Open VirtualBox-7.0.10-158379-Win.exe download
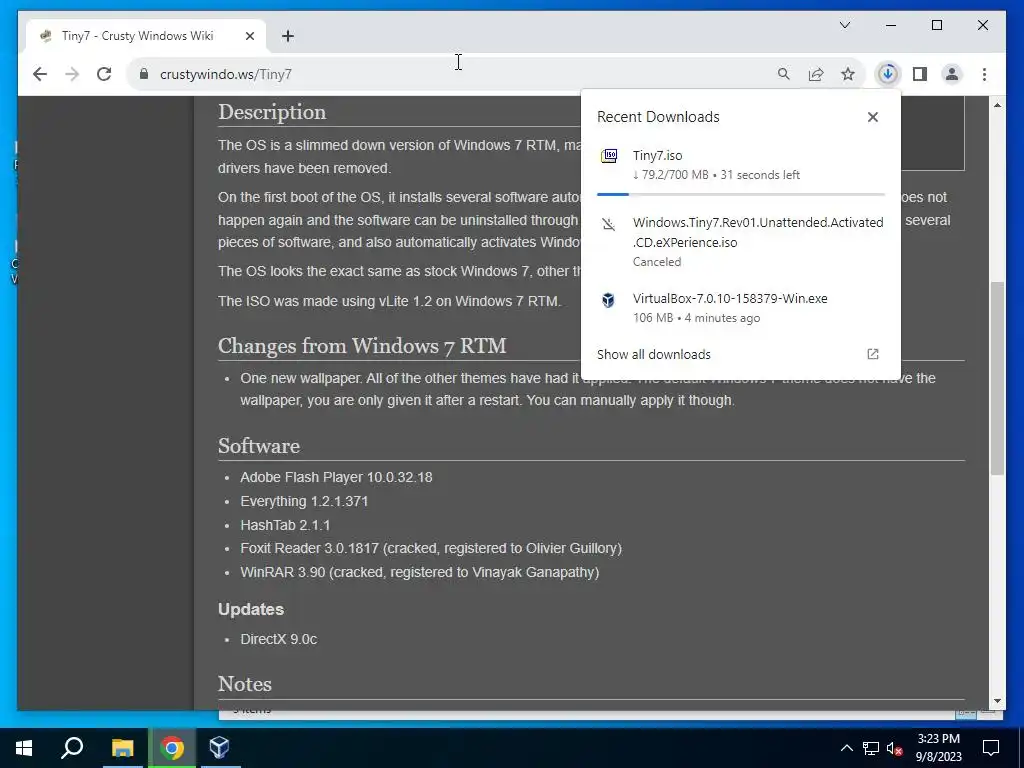1024x768 pixels. pyautogui.click(x=741, y=308)
